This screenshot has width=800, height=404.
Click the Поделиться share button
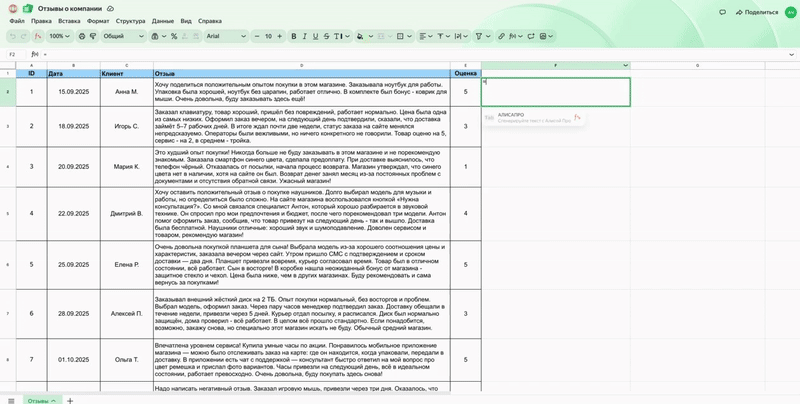[x=756, y=13]
